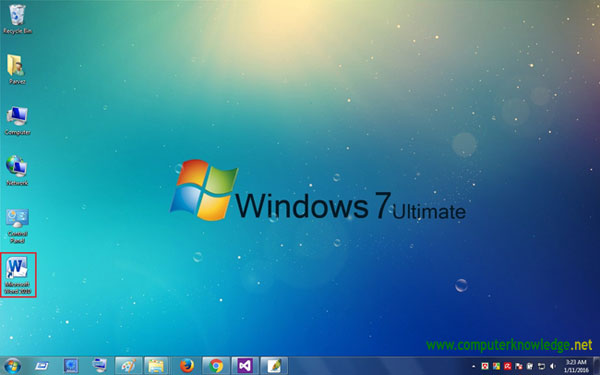Select the Microsoft Word 2010 desktop shortcut

(18, 274)
